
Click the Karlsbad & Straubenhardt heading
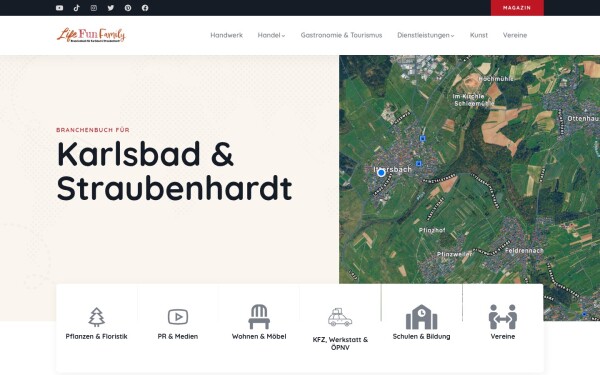point(174,171)
